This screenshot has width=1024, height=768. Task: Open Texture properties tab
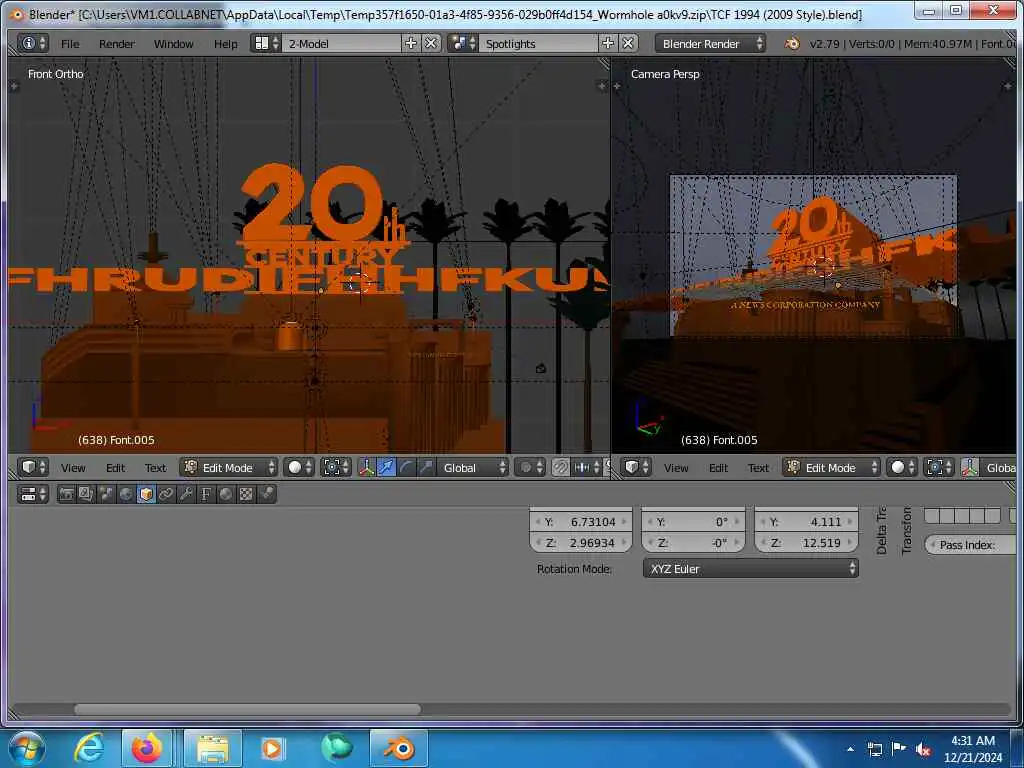tap(246, 494)
